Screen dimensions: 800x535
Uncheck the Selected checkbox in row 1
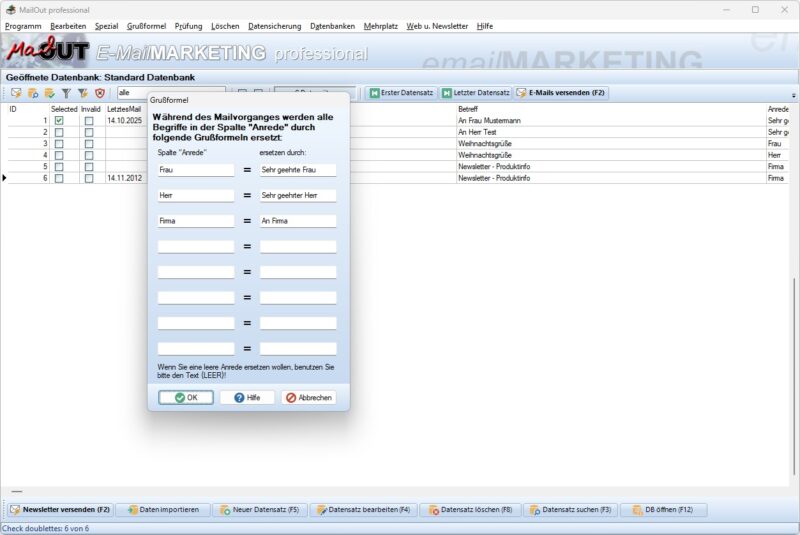[x=59, y=121]
